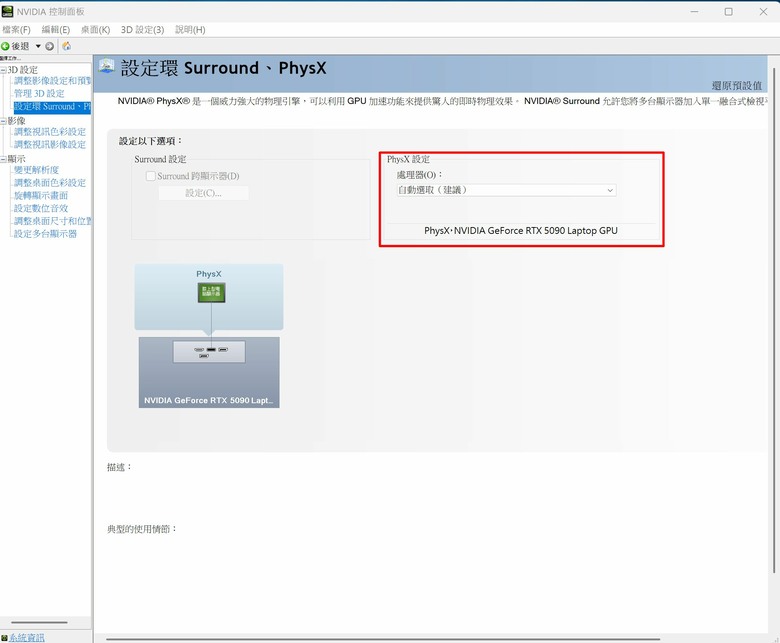Select 設定多台顯示器 in tree
The width and height of the screenshot is (780, 643).
click(x=45, y=234)
